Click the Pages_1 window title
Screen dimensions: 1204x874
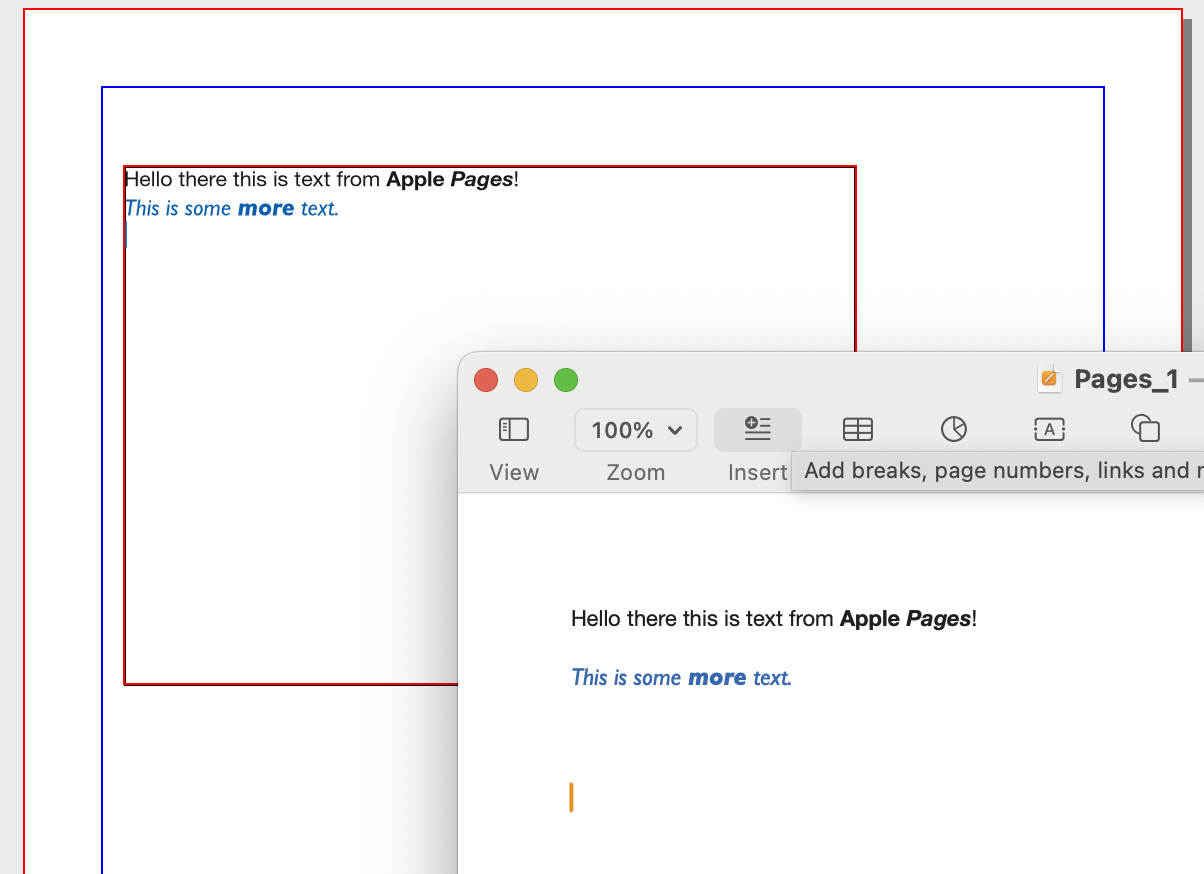(x=1126, y=379)
